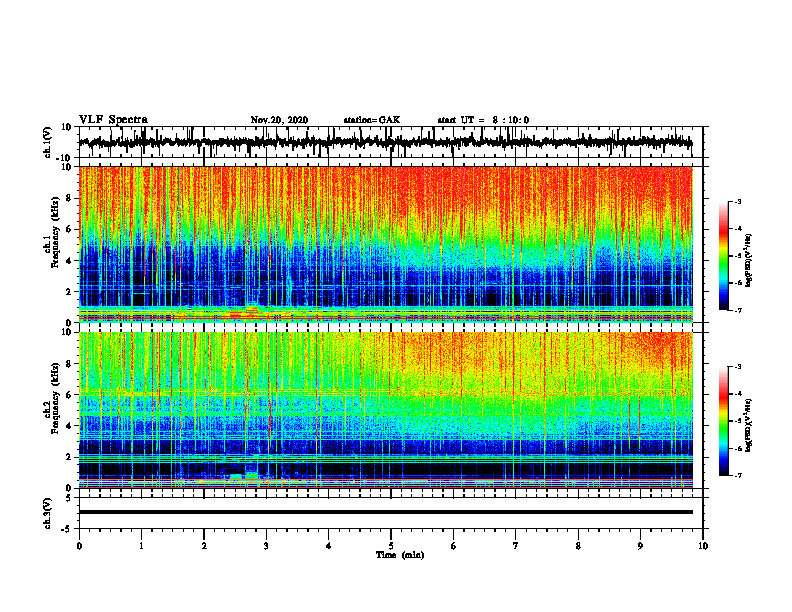Click the ch.2 spectrogram color scale bar
The image size is (792, 612).
(724, 421)
